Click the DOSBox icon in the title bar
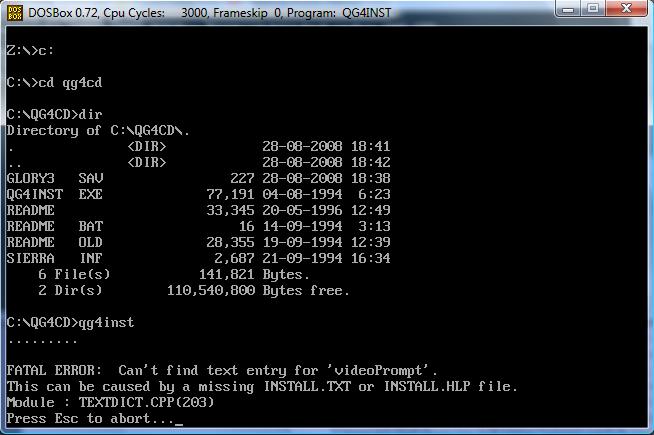The height and width of the screenshot is (435, 654). [x=14, y=11]
